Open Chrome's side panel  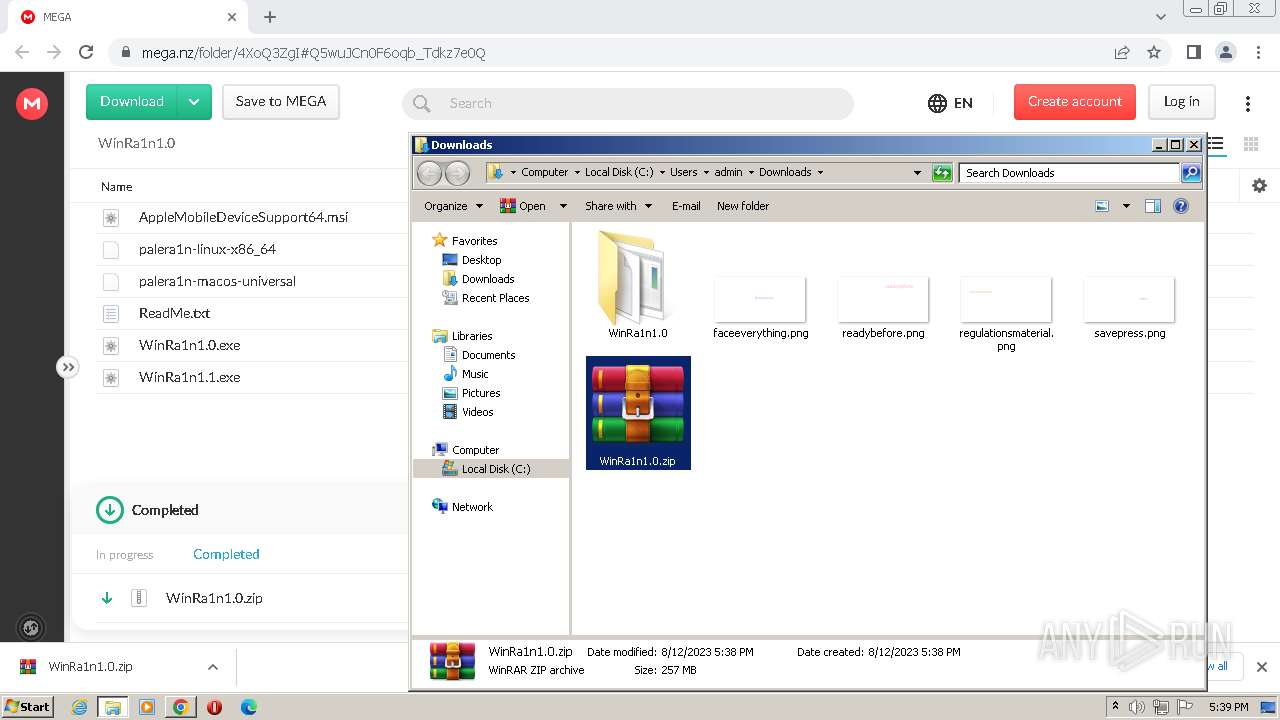point(1193,52)
